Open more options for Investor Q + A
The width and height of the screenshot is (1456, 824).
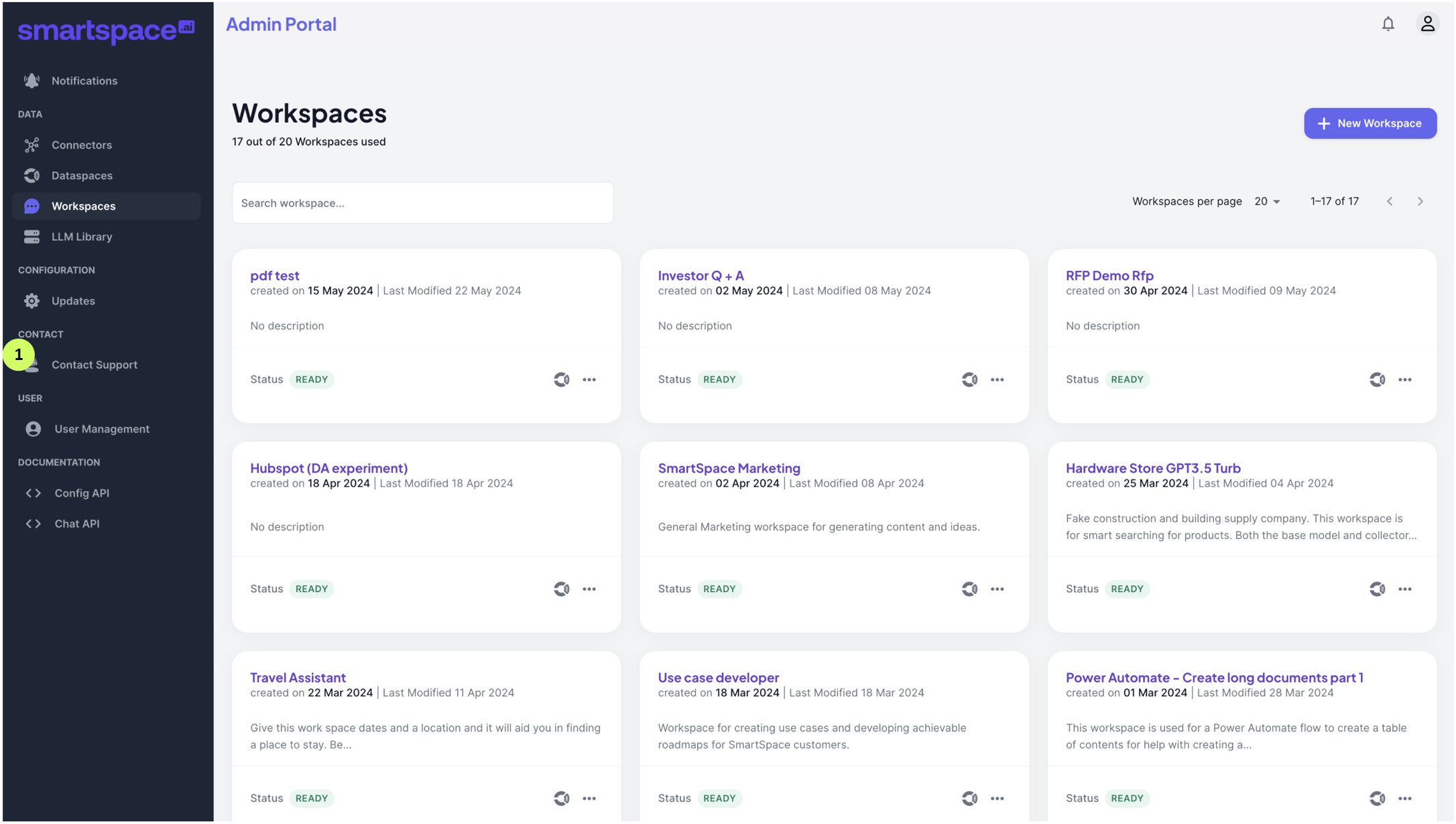click(x=997, y=379)
